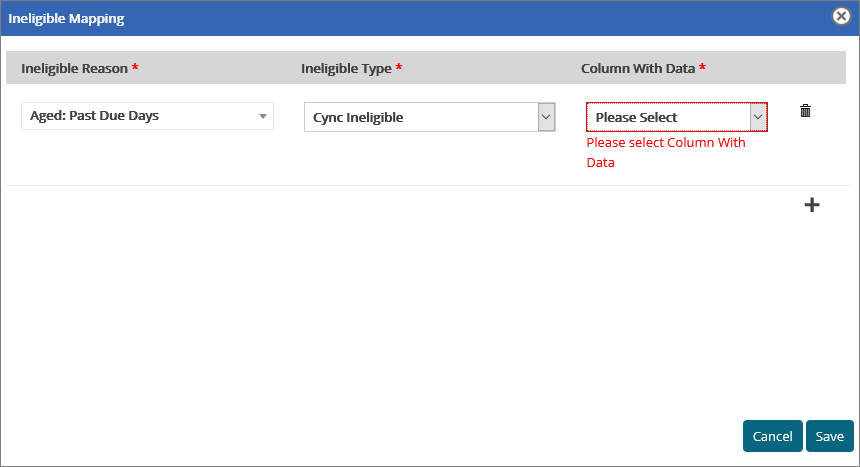
Task: Click the Ineligible Reason column header
Action: (x=74, y=68)
